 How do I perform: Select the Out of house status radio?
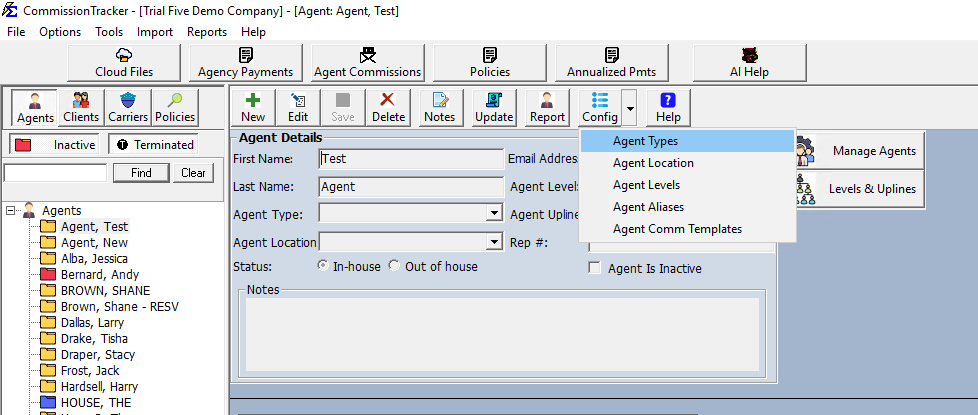click(x=394, y=266)
